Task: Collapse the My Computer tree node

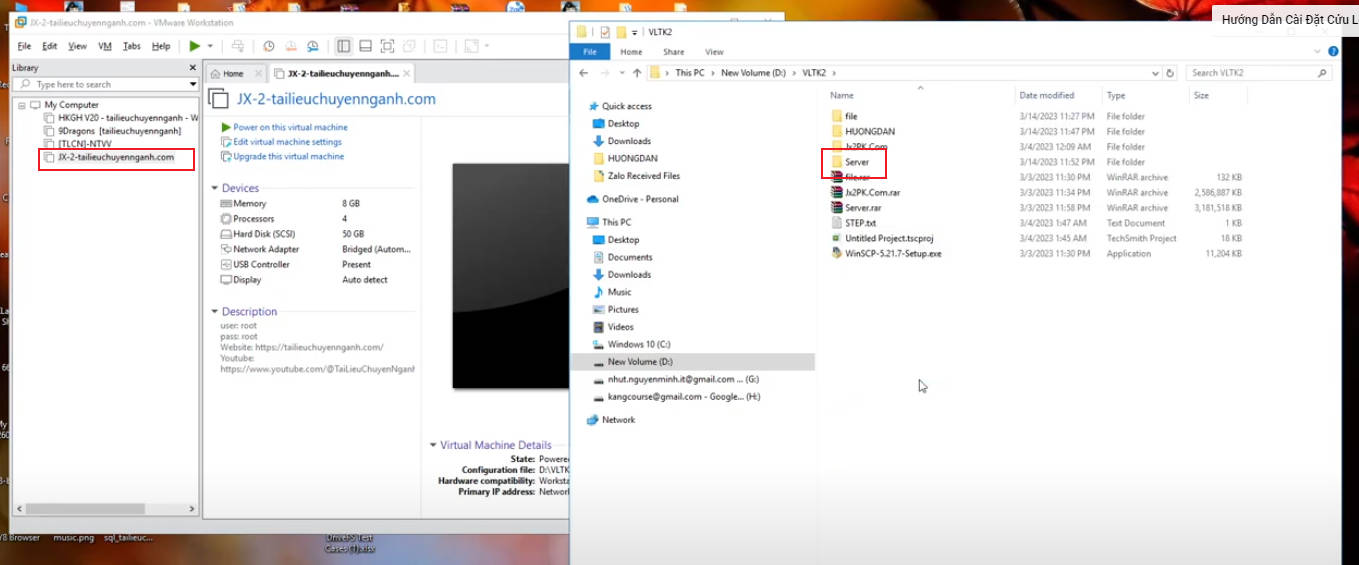Action: click(x=22, y=105)
